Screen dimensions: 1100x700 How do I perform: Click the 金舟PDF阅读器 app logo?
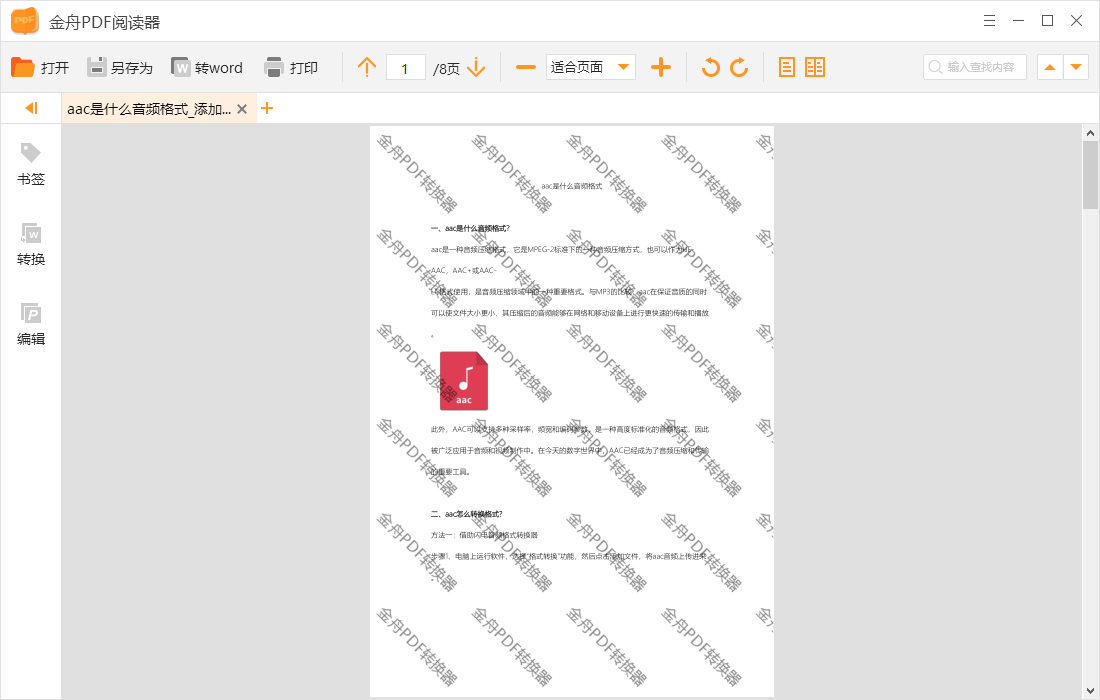coord(25,21)
